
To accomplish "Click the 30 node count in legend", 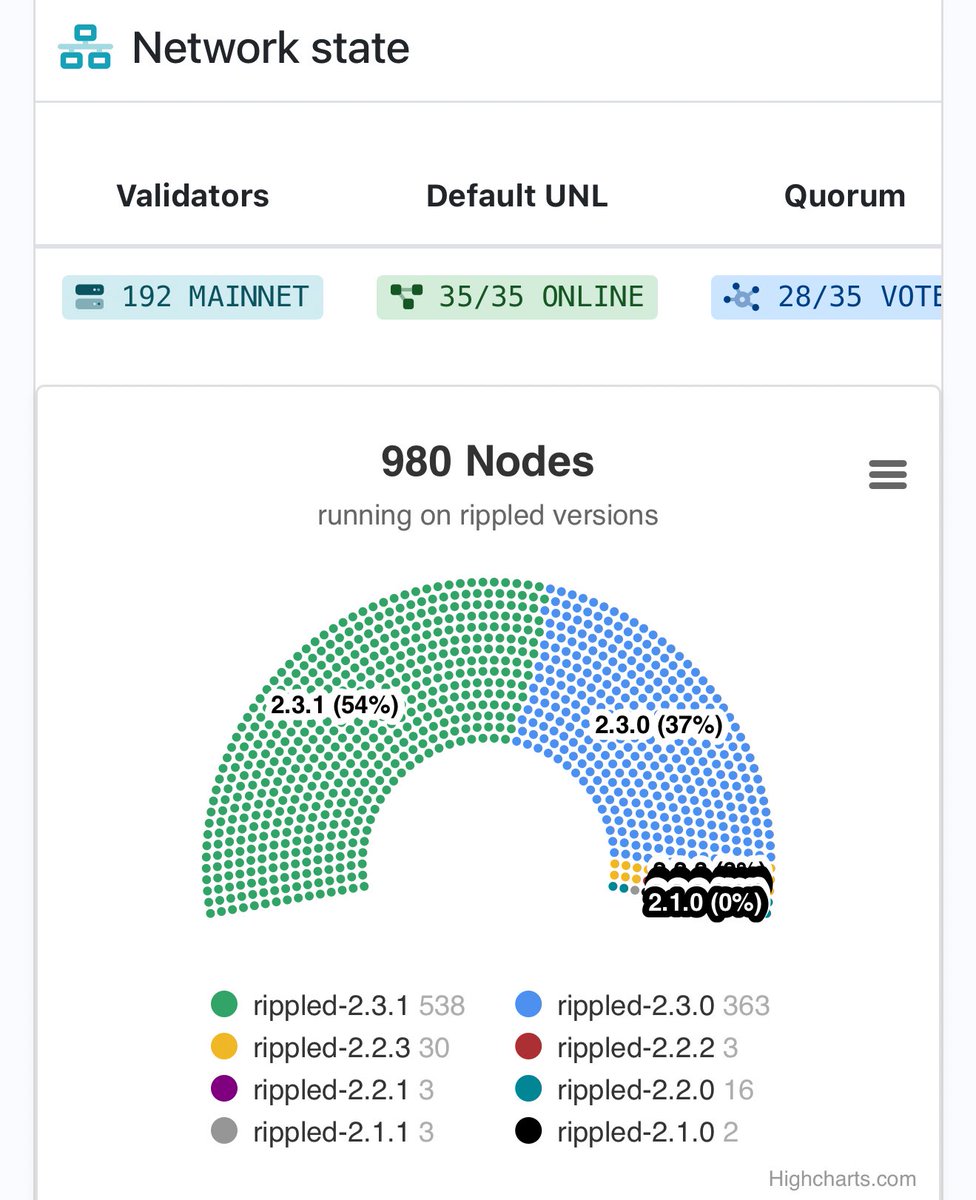I will pyautogui.click(x=434, y=1048).
